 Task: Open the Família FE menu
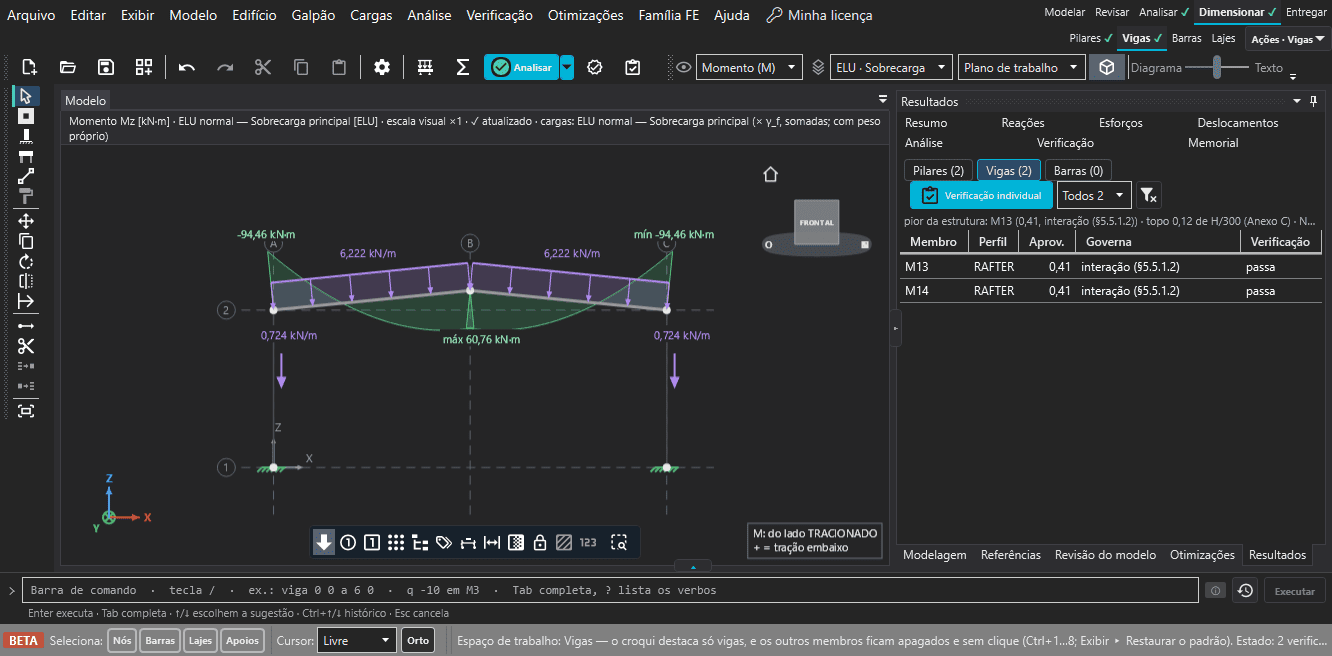(669, 15)
